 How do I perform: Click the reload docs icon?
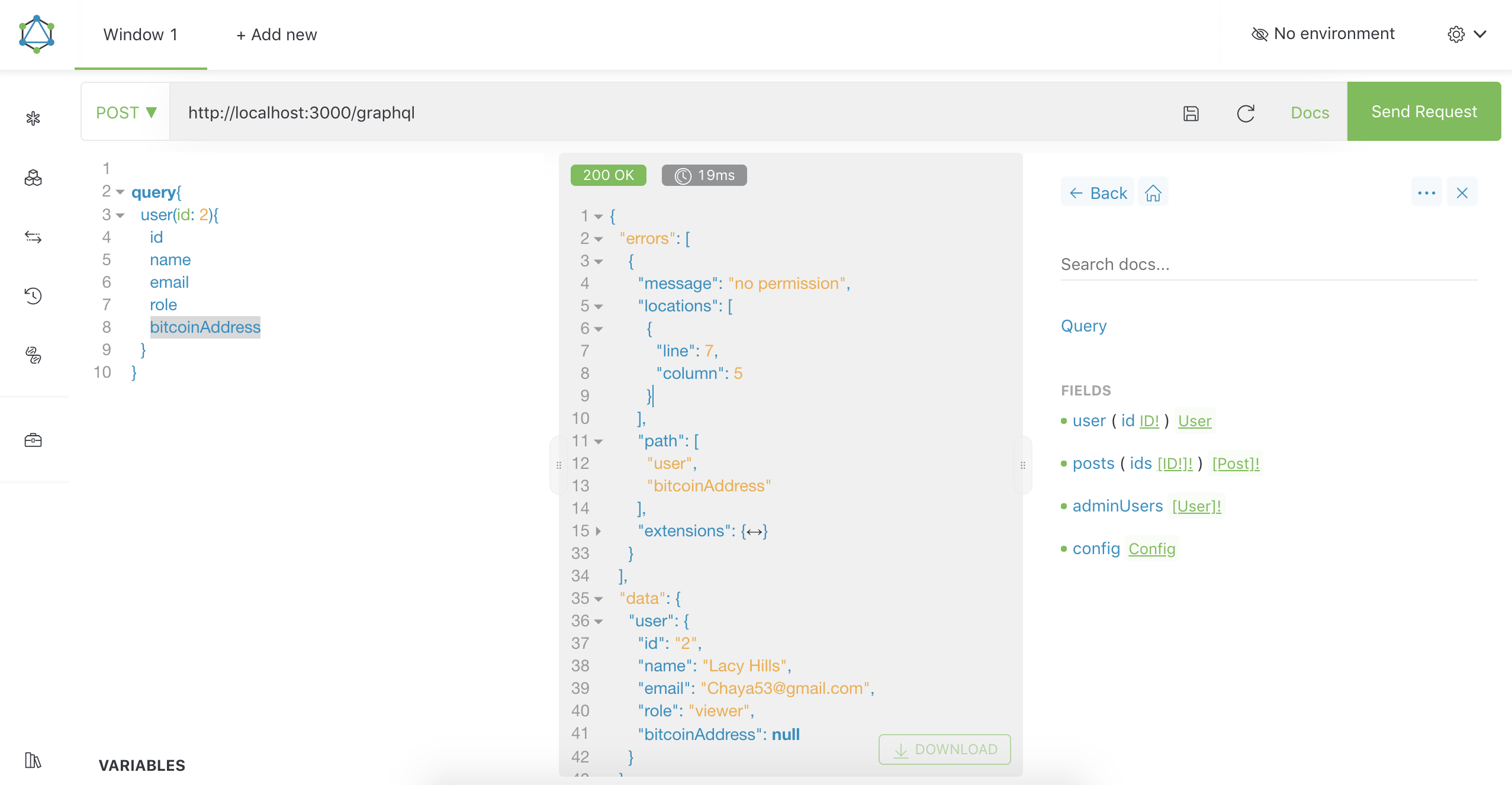pos(1246,113)
